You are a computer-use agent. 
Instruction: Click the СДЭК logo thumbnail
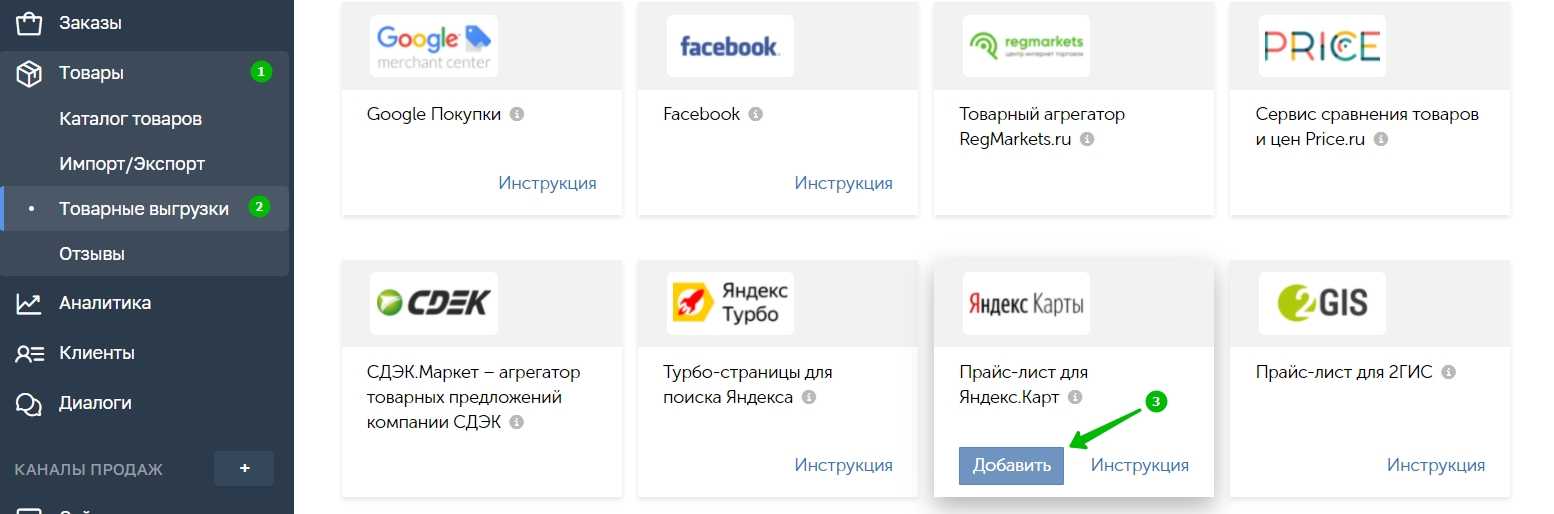(433, 303)
